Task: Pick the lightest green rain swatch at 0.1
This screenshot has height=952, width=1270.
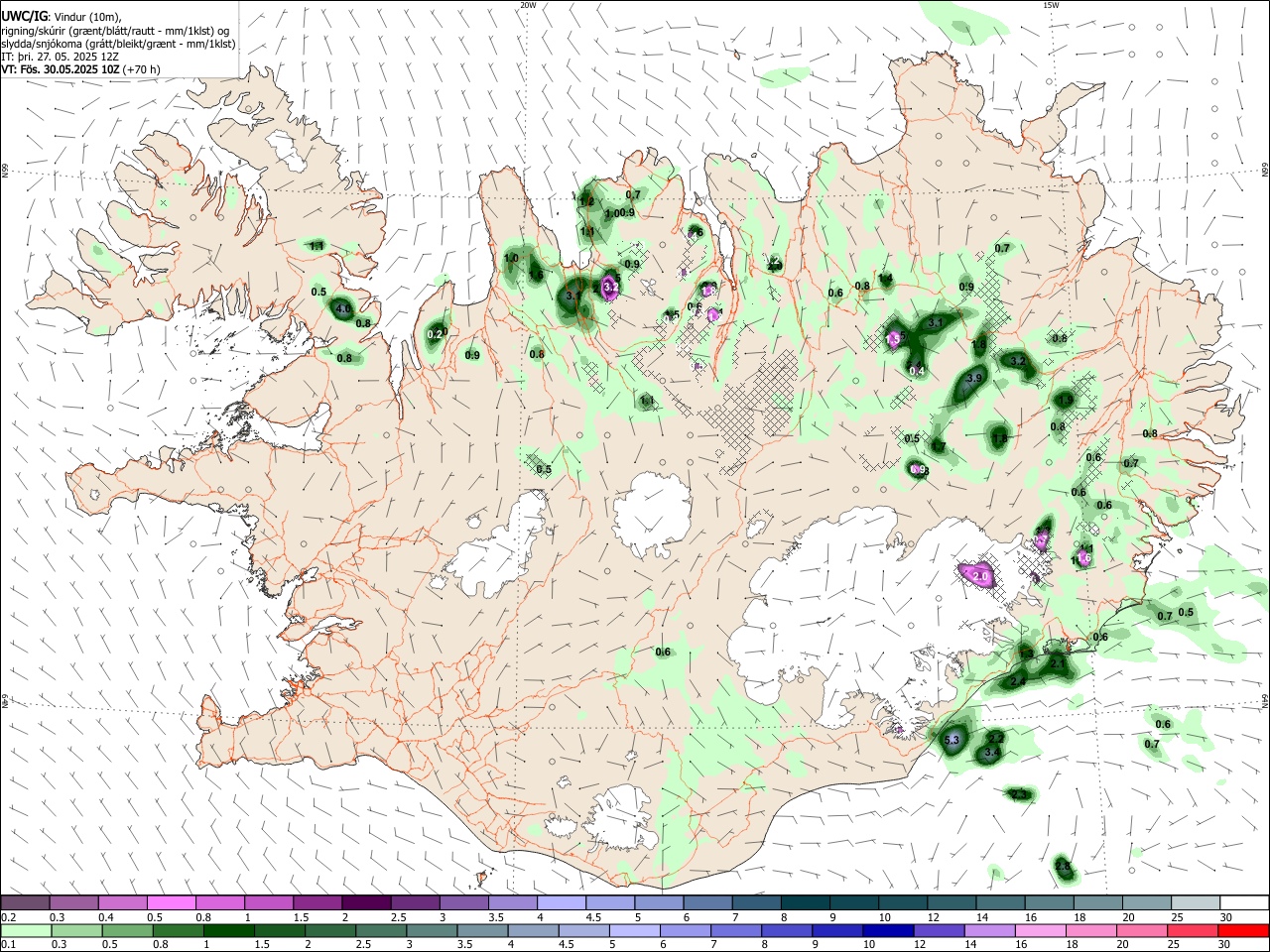Action: pyautogui.click(x=25, y=930)
